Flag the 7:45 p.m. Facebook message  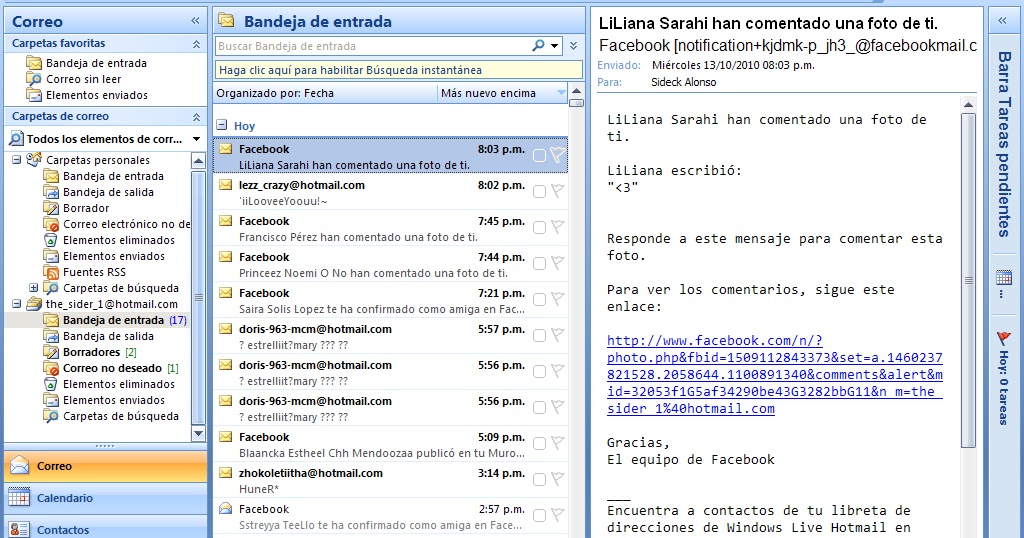pyautogui.click(x=557, y=227)
